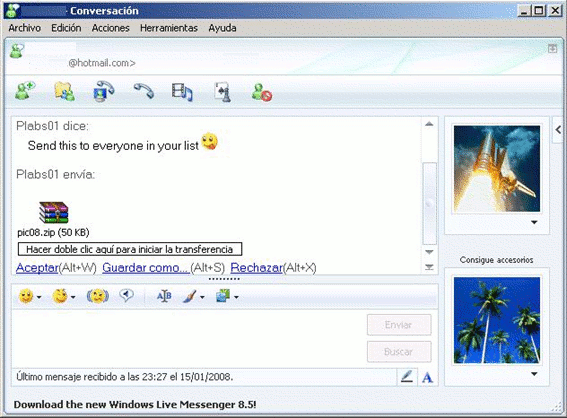
Task: Switch to text input mode A icon
Action: coord(427,378)
